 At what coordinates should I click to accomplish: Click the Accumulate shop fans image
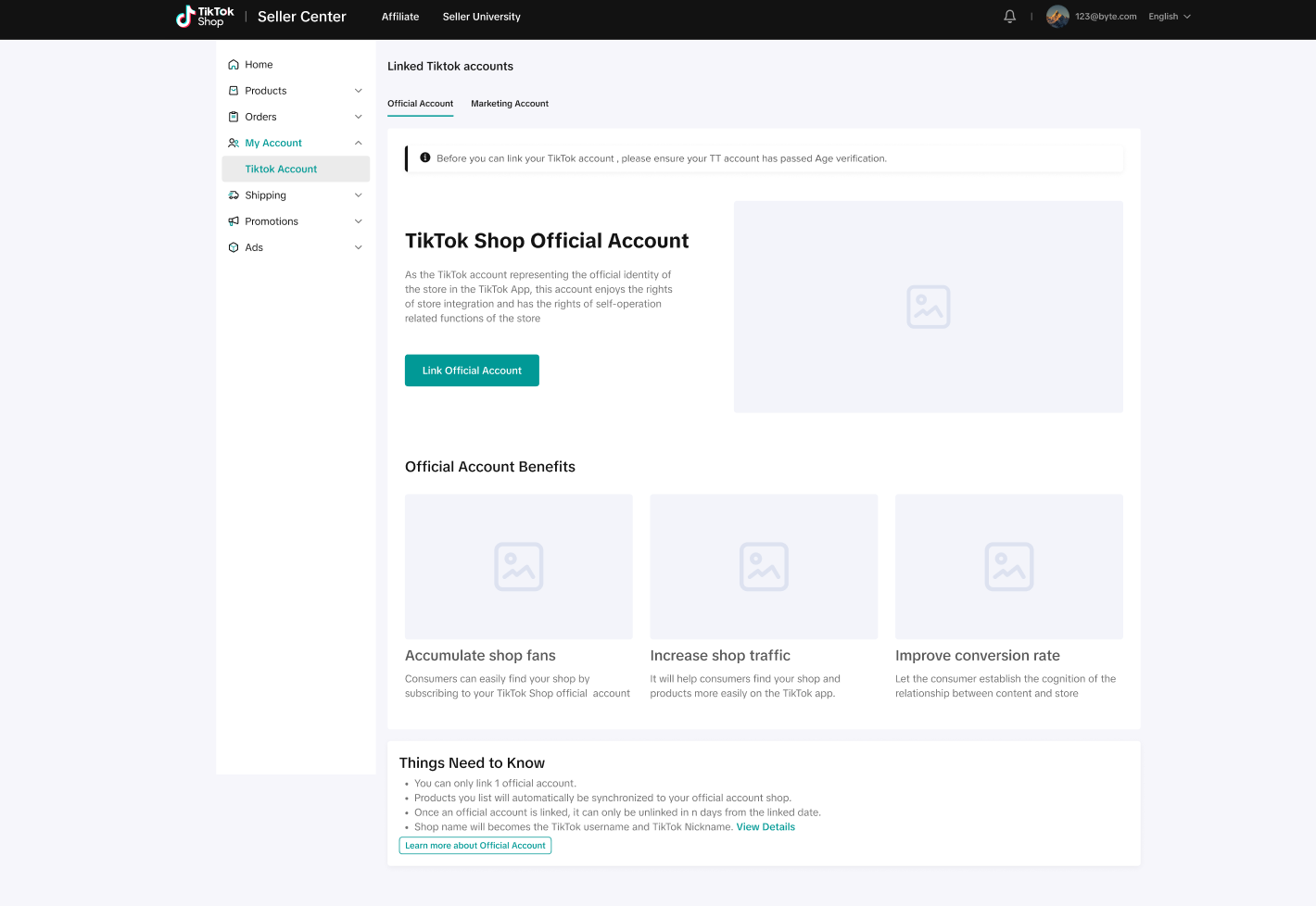point(519,567)
